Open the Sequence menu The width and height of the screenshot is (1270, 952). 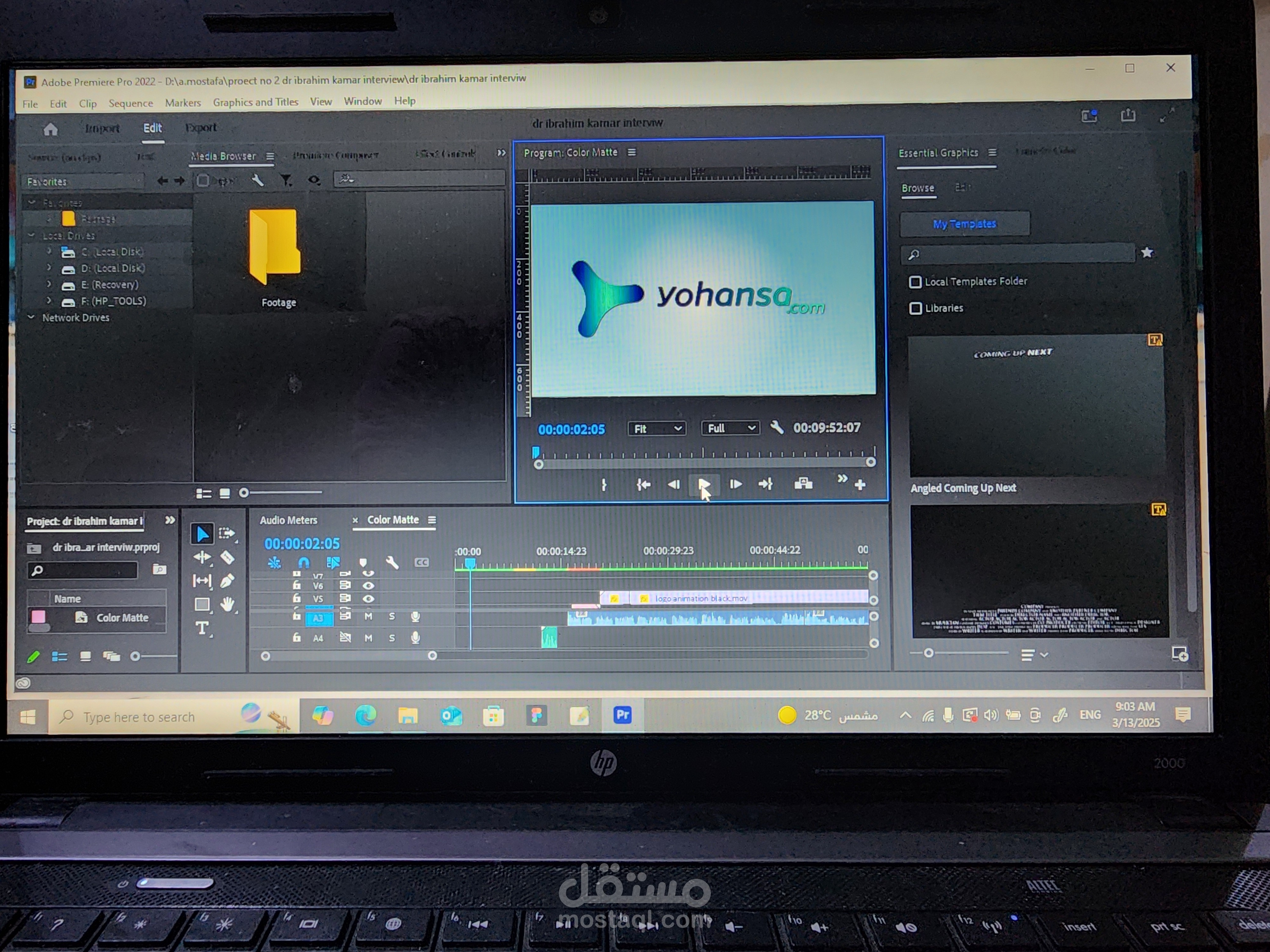(131, 104)
